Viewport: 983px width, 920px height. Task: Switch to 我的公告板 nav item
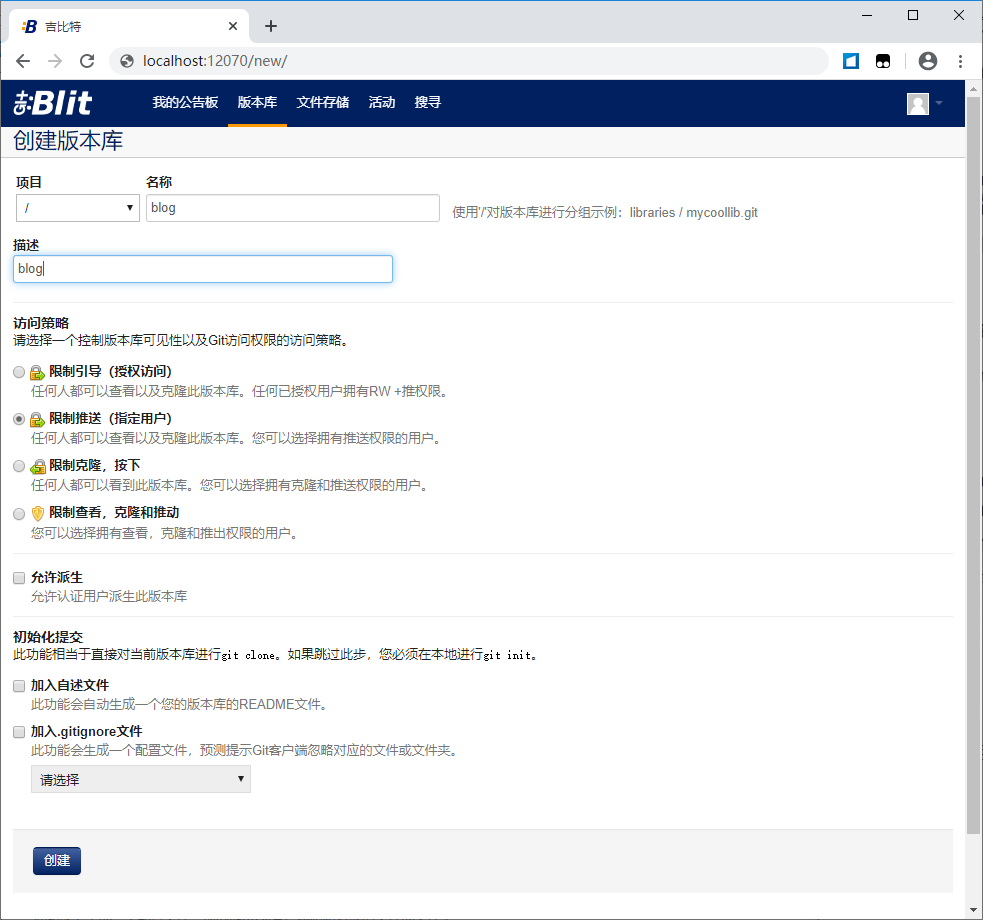pyautogui.click(x=185, y=103)
